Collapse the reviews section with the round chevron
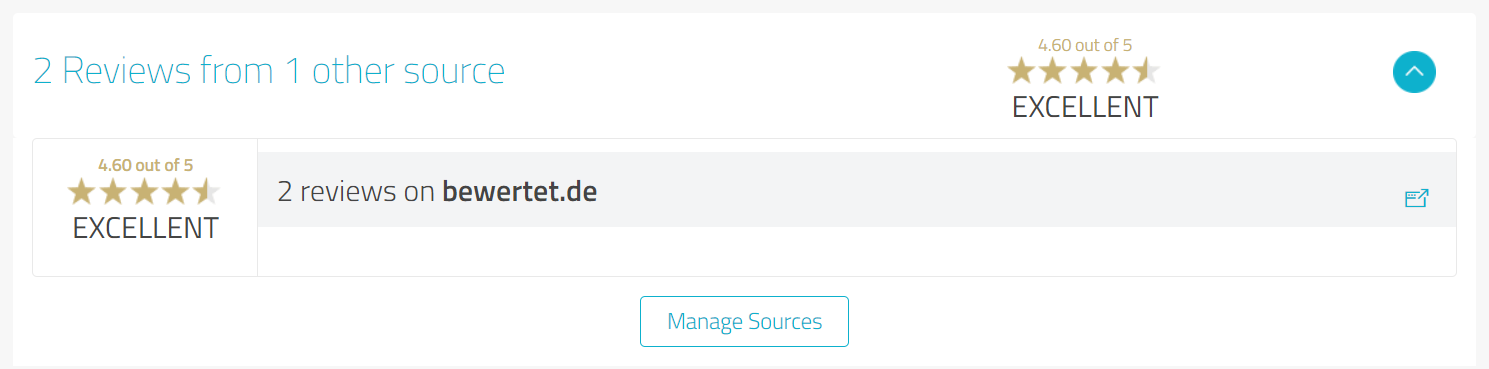 [x=1414, y=71]
